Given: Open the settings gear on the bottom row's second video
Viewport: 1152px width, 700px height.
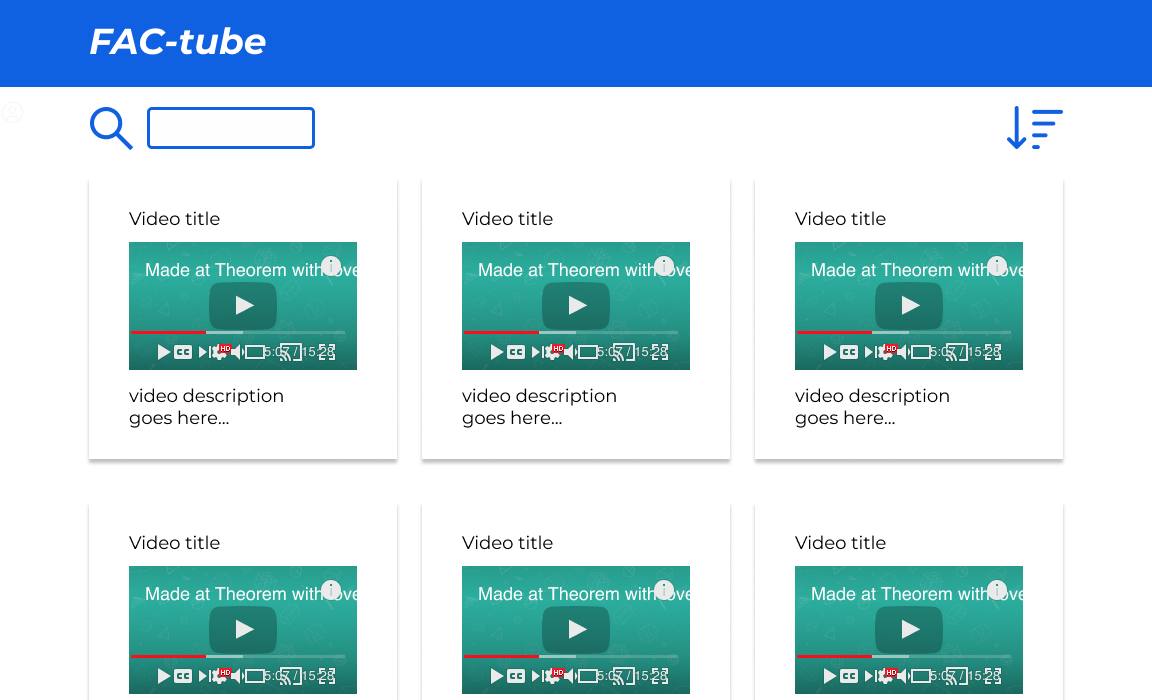Looking at the screenshot, I should (x=552, y=676).
